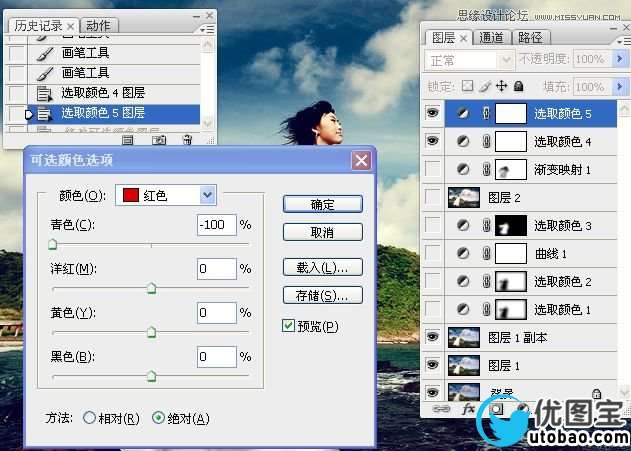Viewport: 631px width, 451px height.
Task: Click adjustment icon of 选取颜色 3 layer
Action: [463, 225]
